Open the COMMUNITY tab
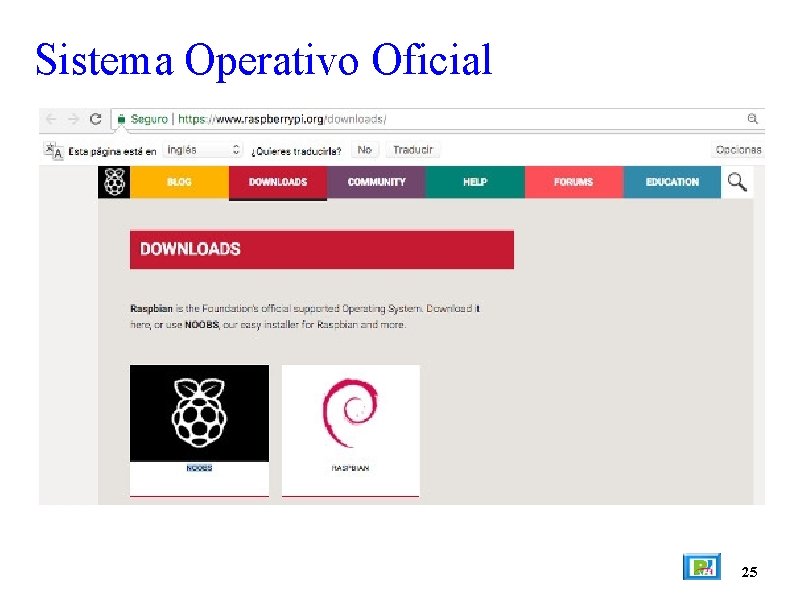The image size is (794, 595). pyautogui.click(x=376, y=182)
